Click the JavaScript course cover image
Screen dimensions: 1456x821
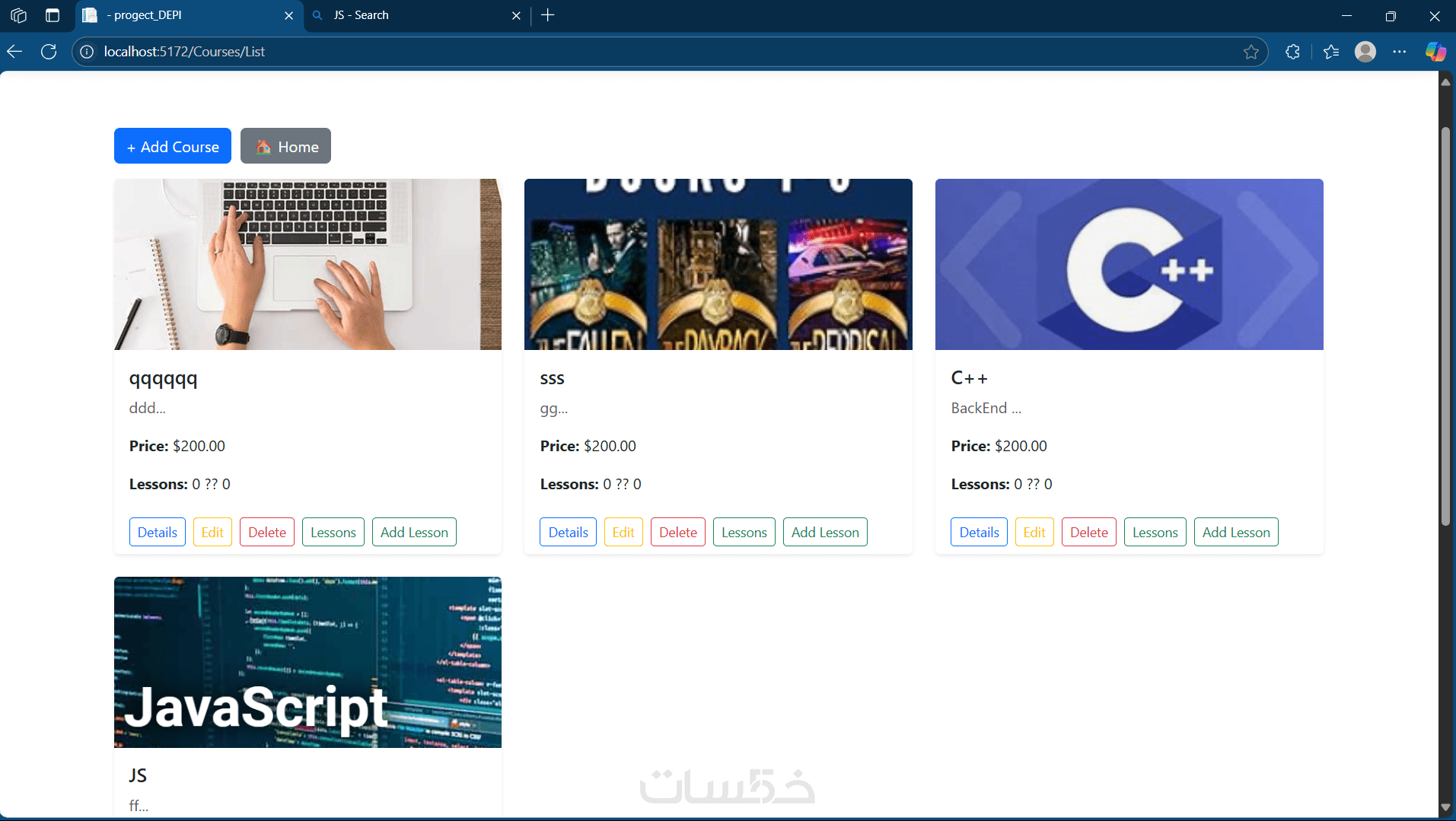[307, 662]
